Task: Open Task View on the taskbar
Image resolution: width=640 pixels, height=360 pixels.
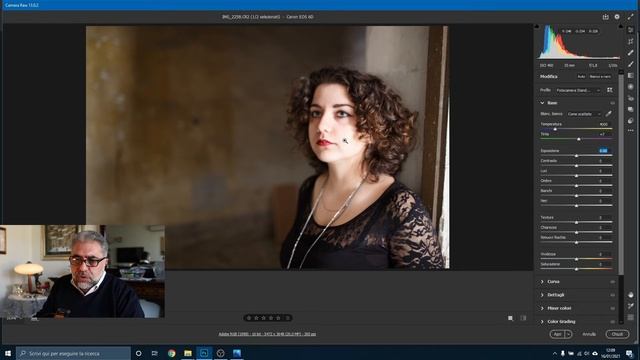Action: pyautogui.click(x=155, y=353)
